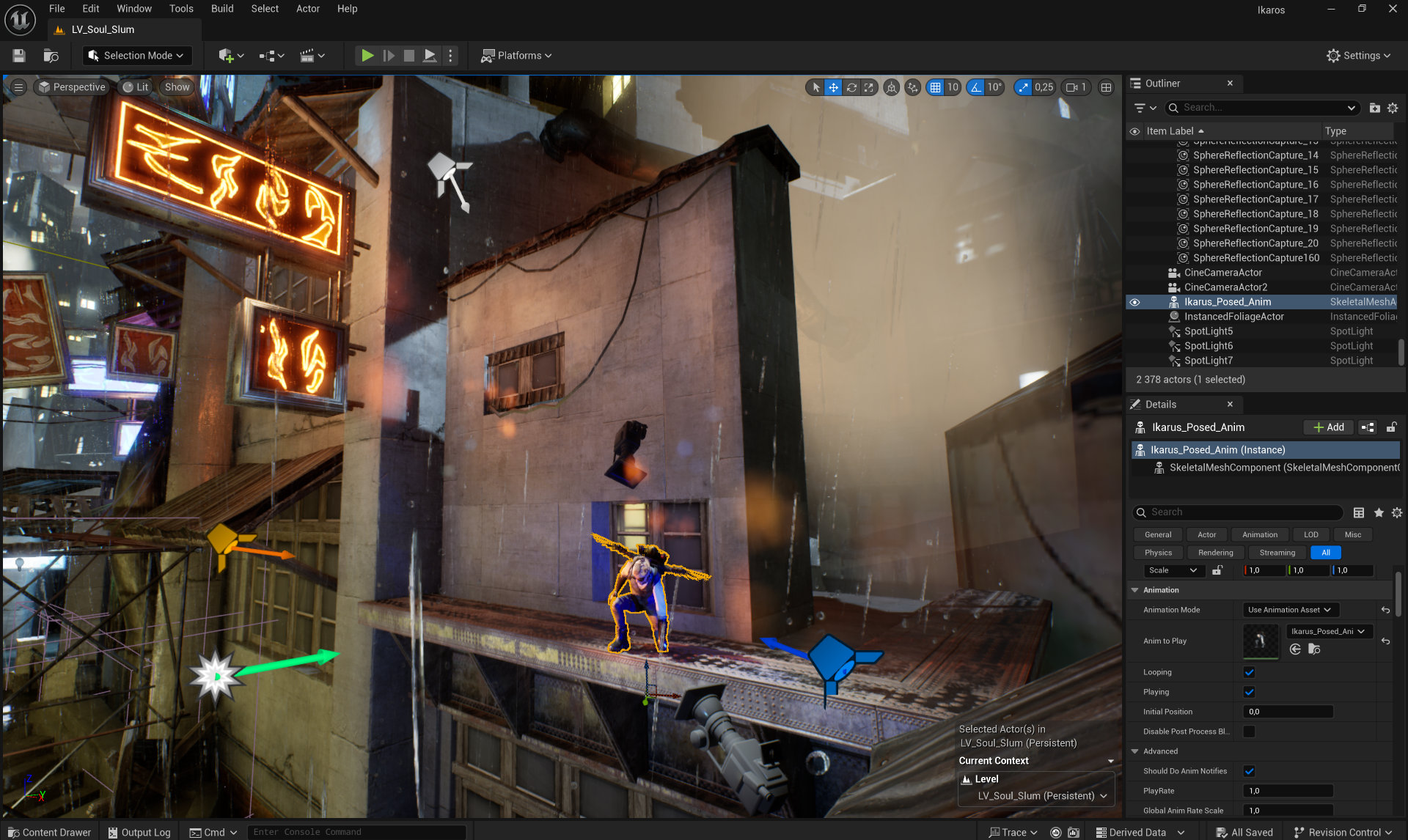Click the skip/advance frame playback button
Viewport: 1408px width, 840px height.
click(x=389, y=56)
